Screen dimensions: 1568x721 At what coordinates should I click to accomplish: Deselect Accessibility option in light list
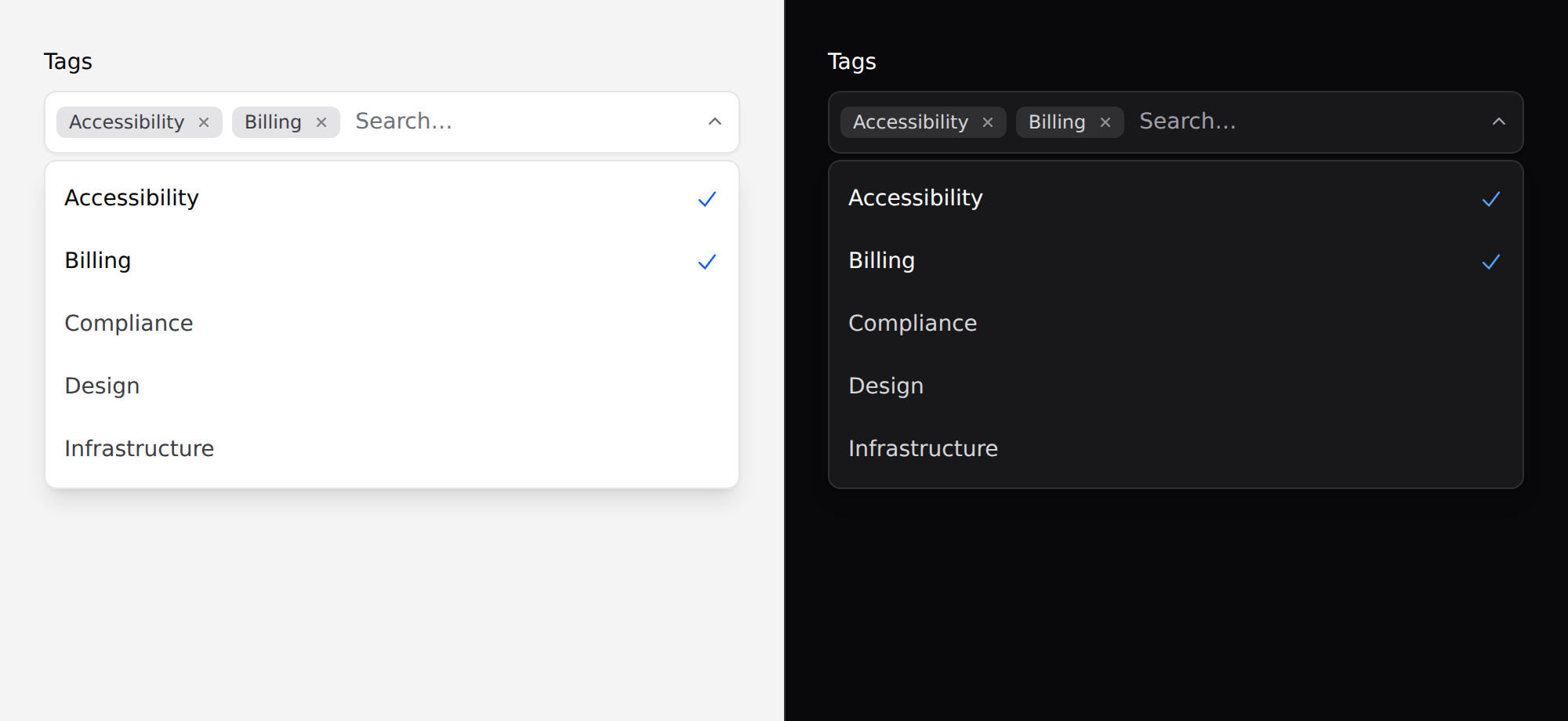point(392,198)
